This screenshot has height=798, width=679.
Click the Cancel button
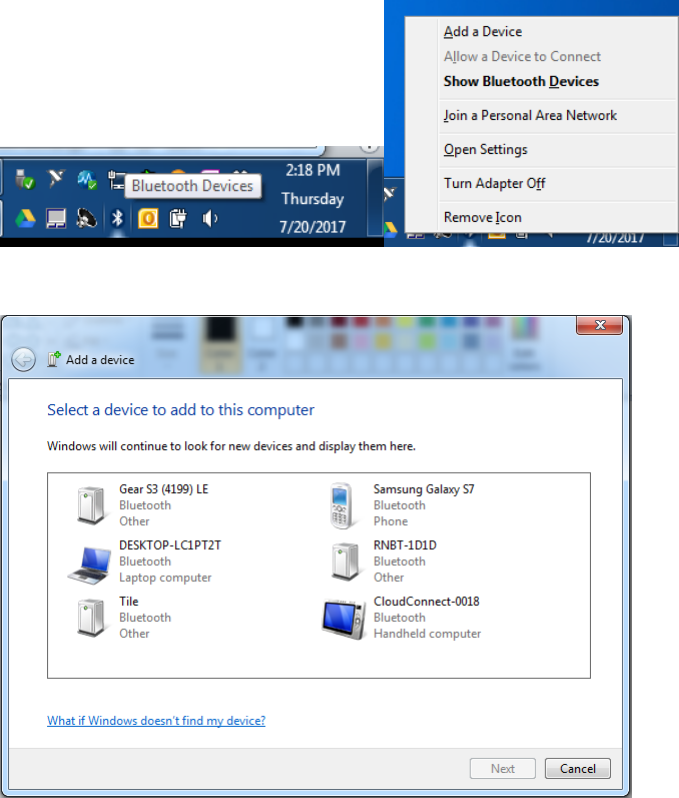click(x=578, y=768)
